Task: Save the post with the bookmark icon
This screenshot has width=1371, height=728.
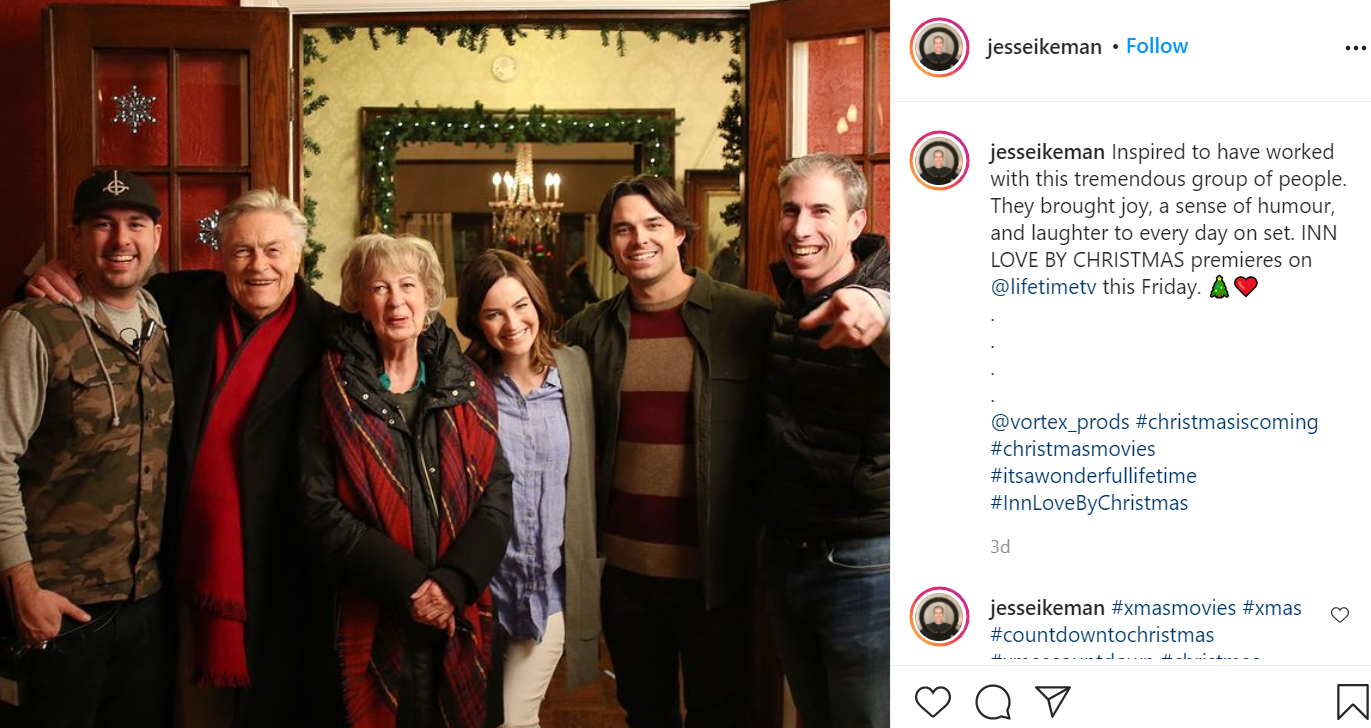Action: [x=1352, y=702]
